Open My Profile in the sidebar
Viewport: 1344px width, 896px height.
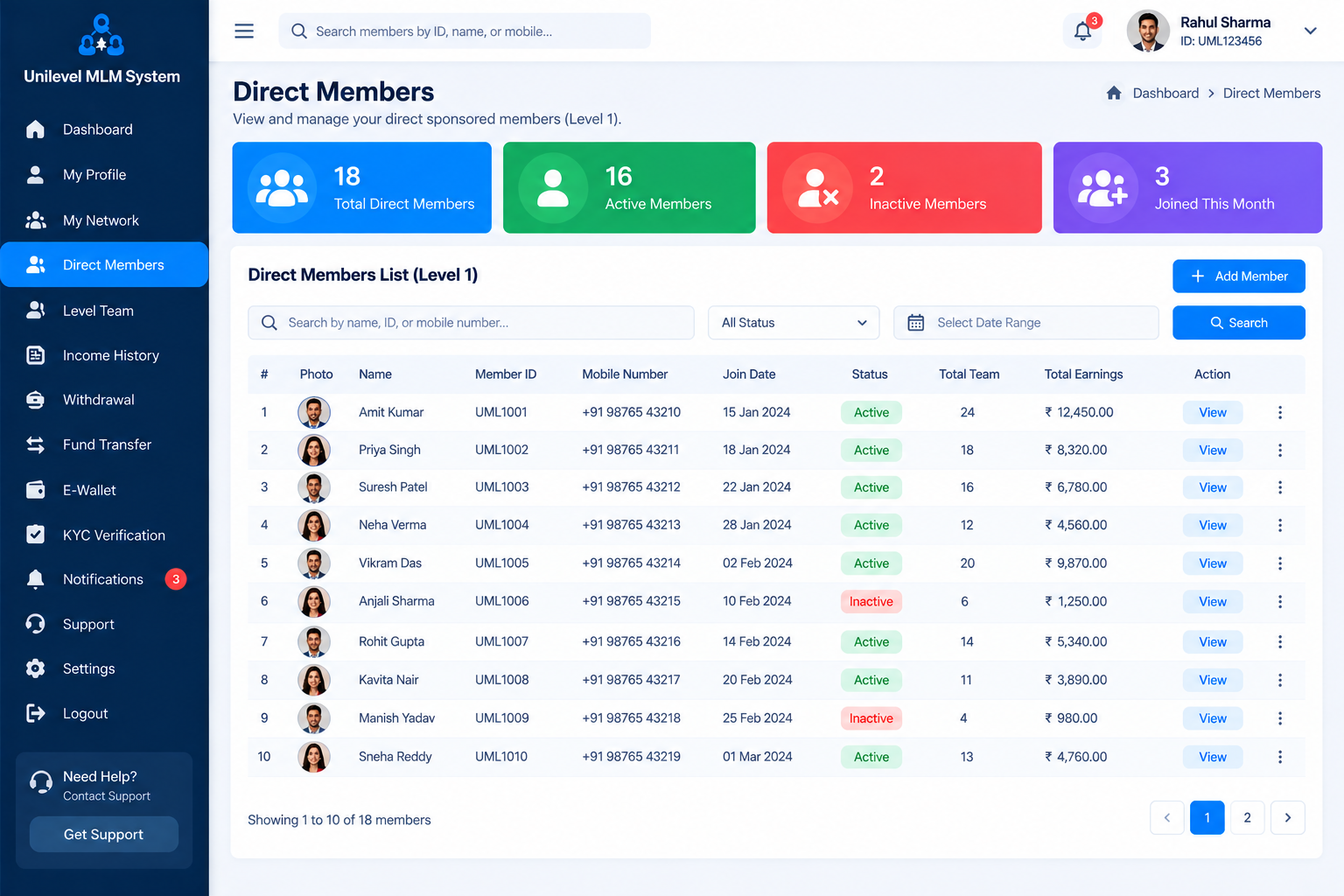coord(104,175)
